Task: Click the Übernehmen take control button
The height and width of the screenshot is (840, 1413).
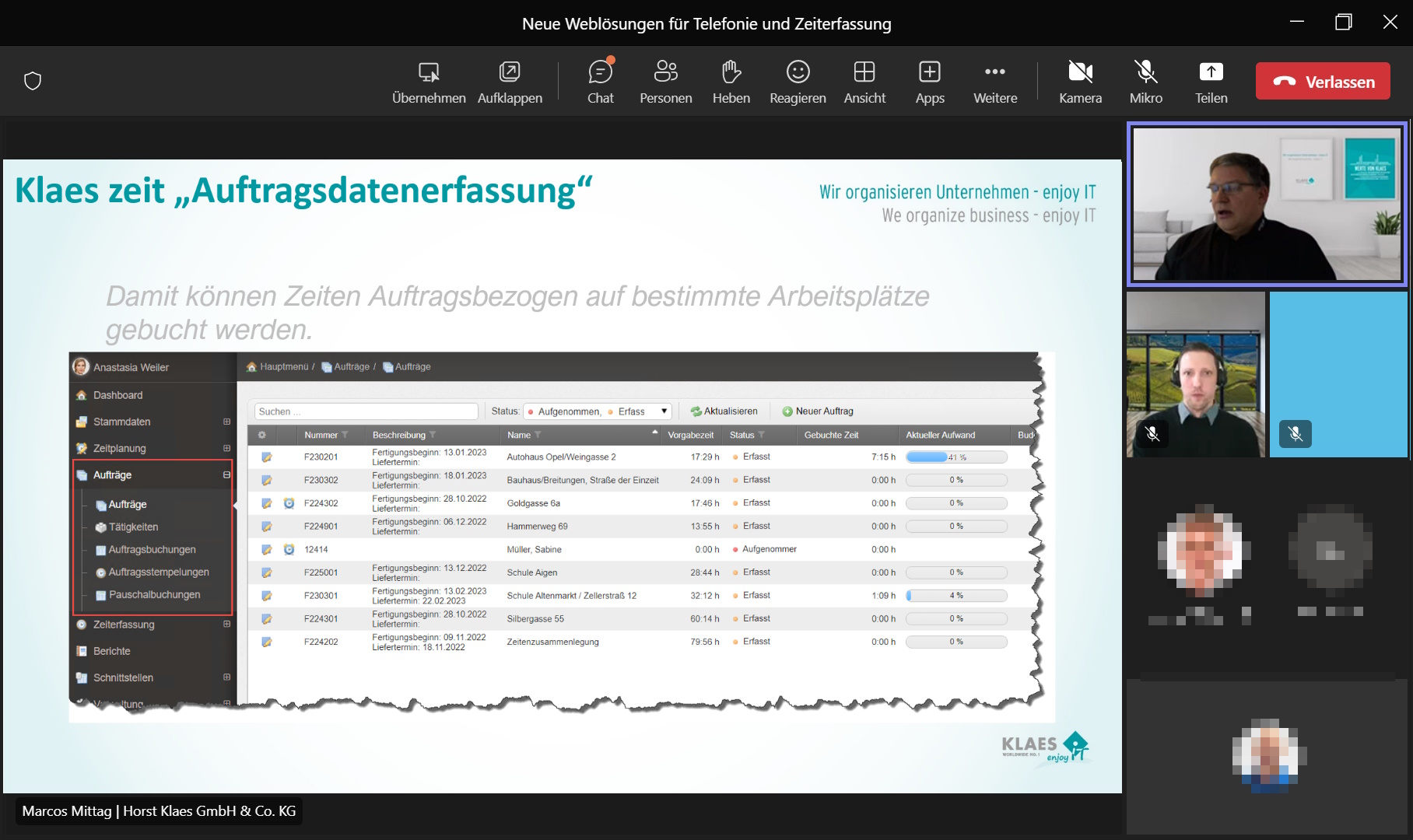Action: (x=429, y=82)
